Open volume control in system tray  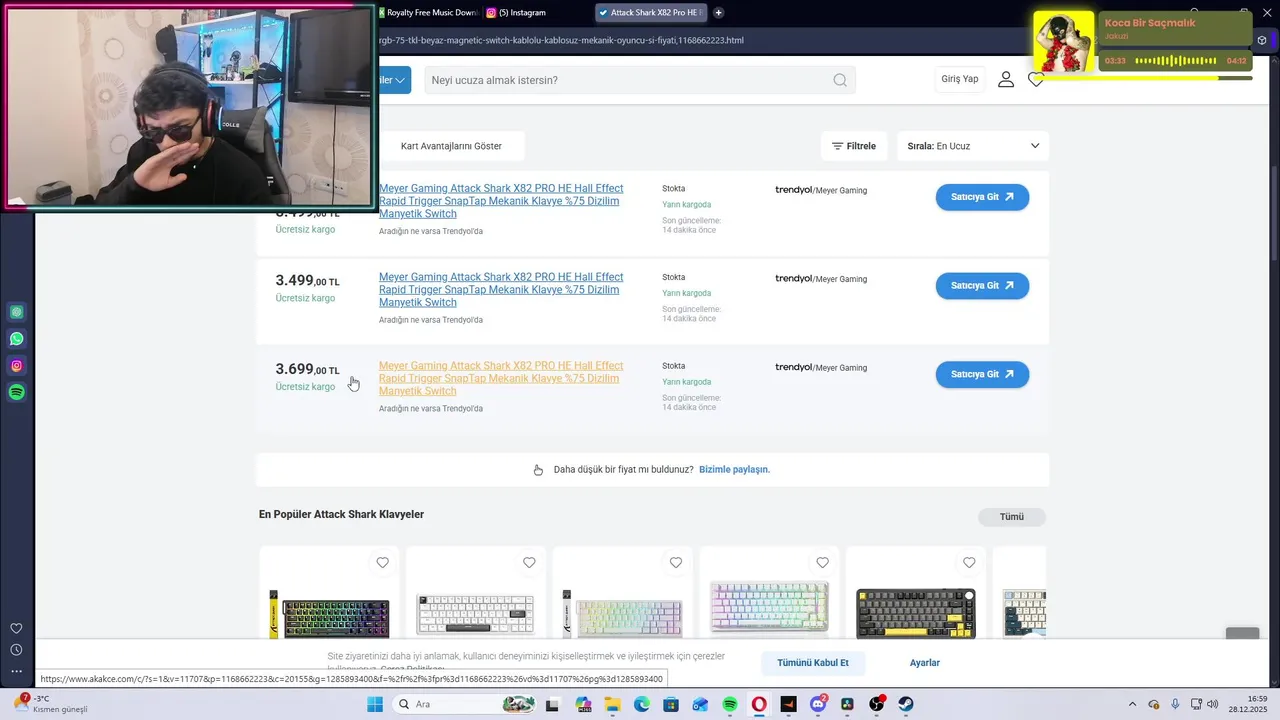click(1212, 704)
